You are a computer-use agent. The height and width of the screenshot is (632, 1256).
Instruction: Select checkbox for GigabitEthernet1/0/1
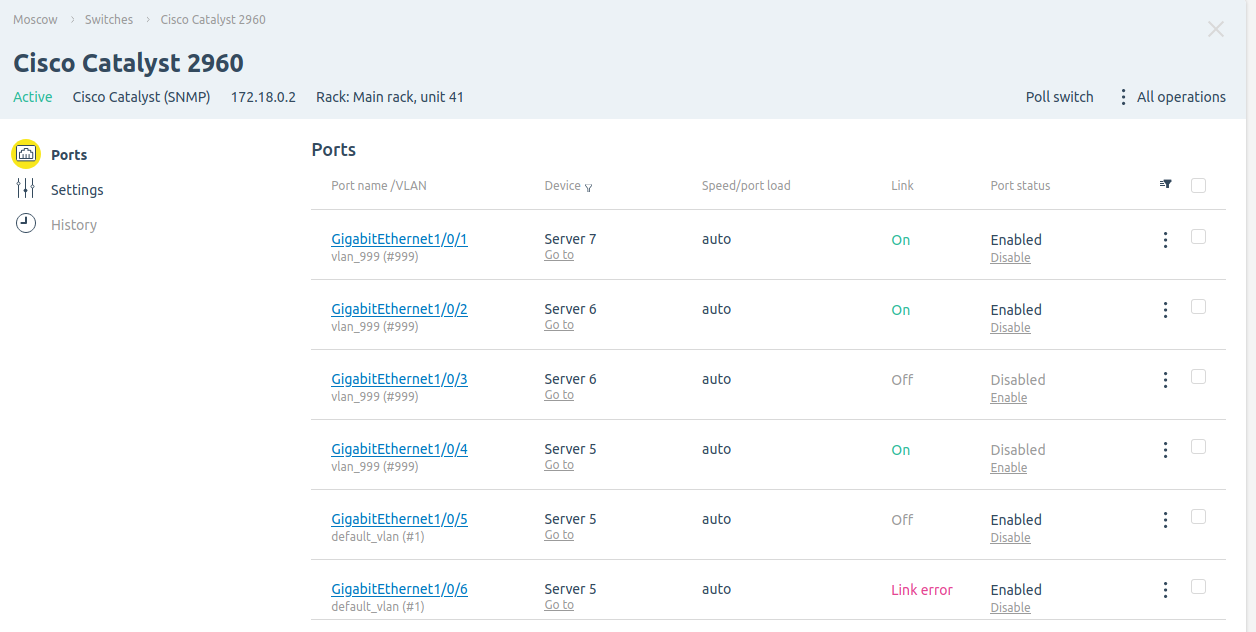[1198, 237]
